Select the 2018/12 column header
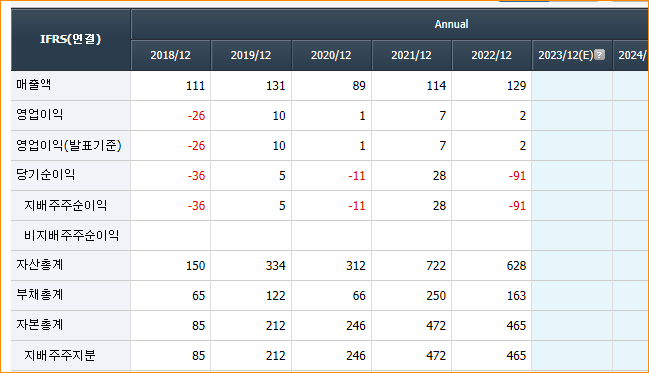 (x=171, y=55)
